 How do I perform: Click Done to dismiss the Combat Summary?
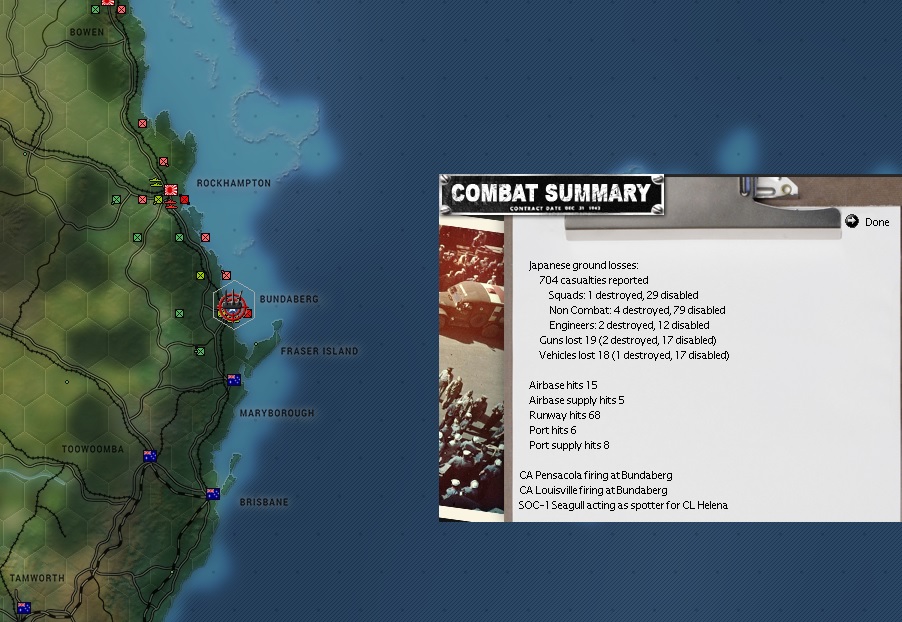[867, 222]
